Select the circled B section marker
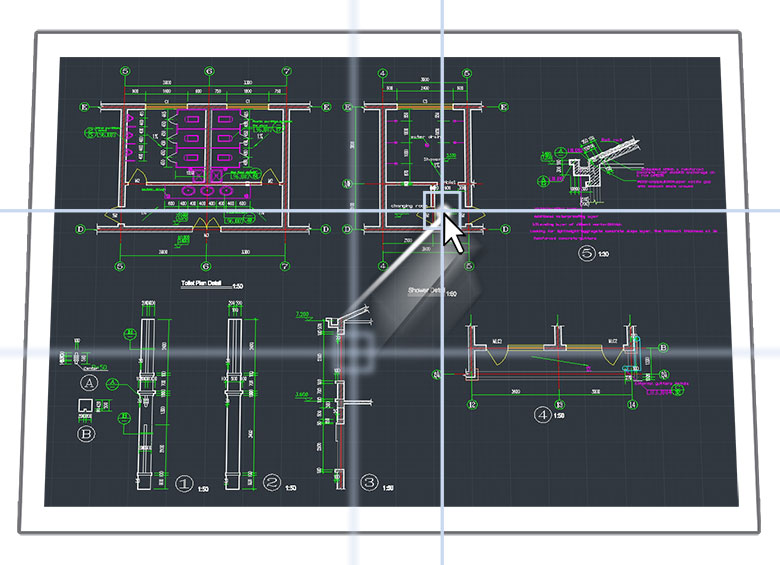 point(86,434)
